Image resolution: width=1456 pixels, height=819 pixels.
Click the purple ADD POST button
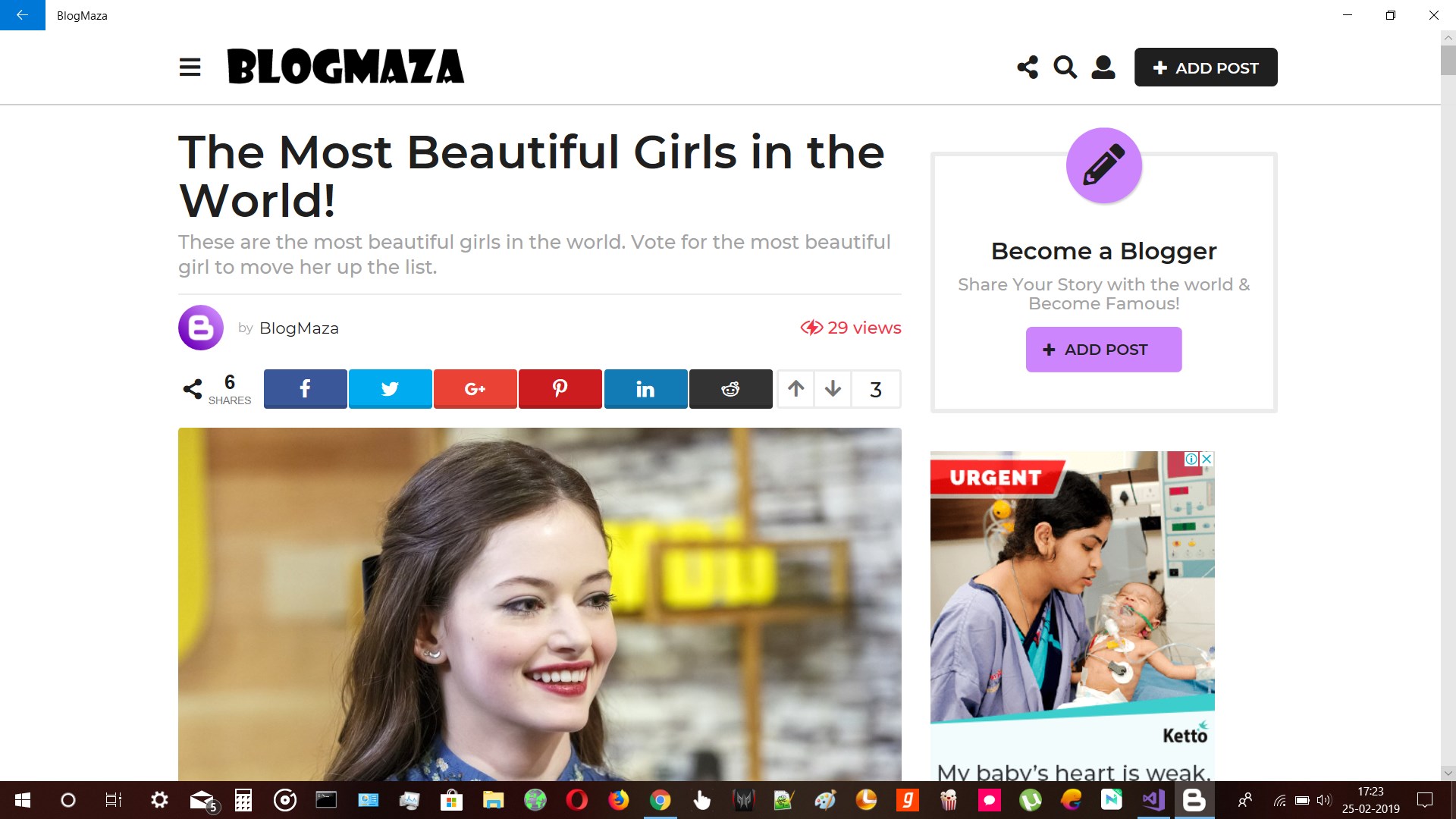[1103, 350]
